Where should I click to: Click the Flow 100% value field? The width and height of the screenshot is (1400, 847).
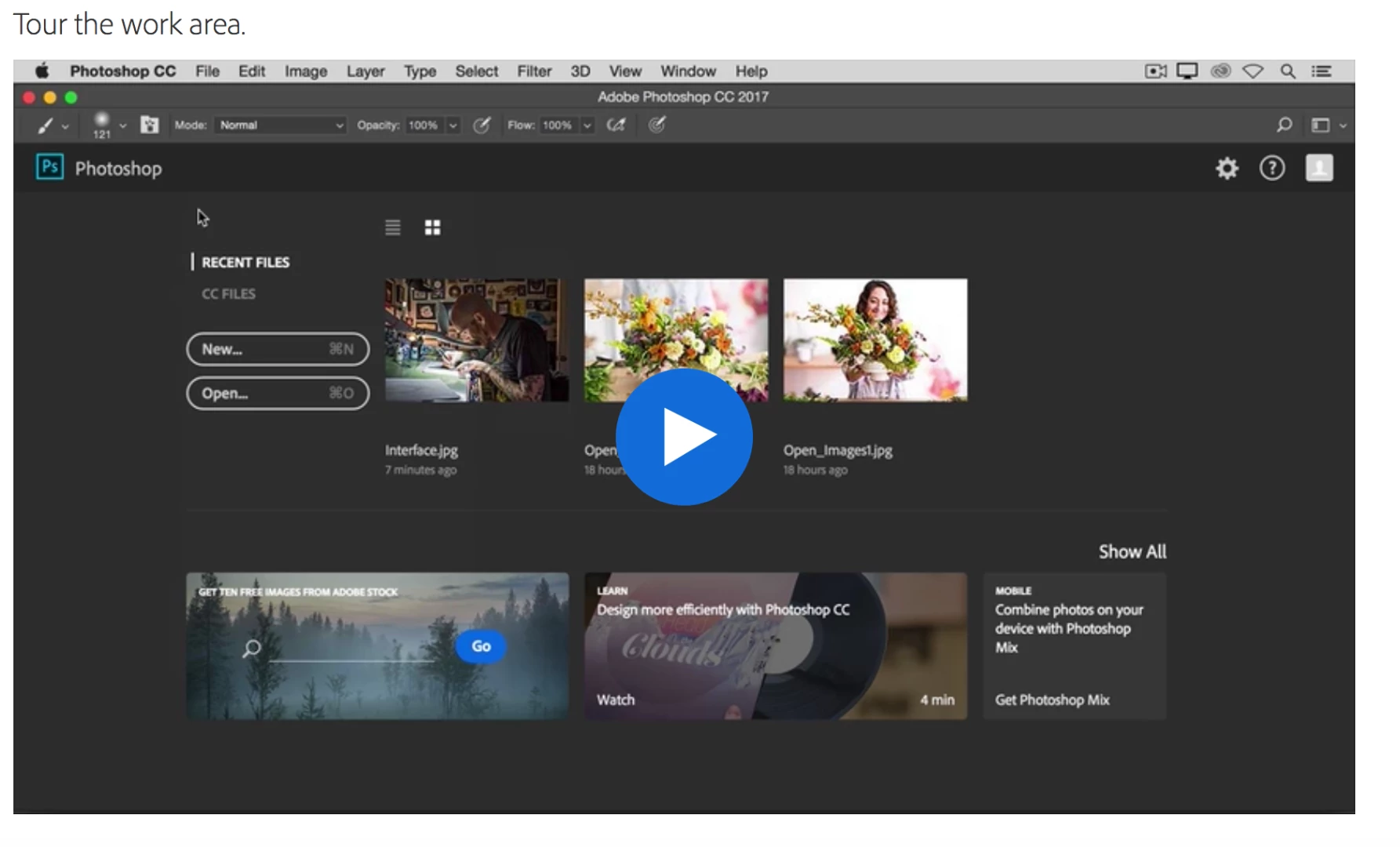pyautogui.click(x=558, y=125)
